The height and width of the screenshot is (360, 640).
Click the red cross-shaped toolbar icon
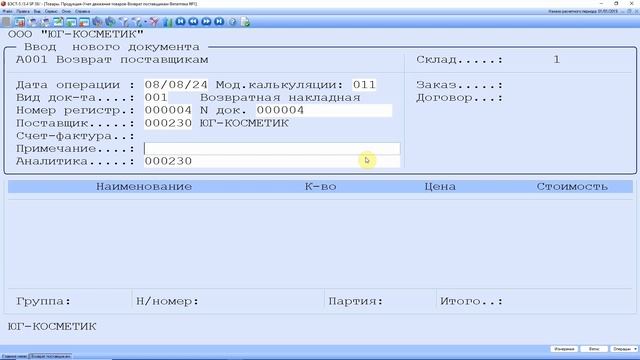154,22
